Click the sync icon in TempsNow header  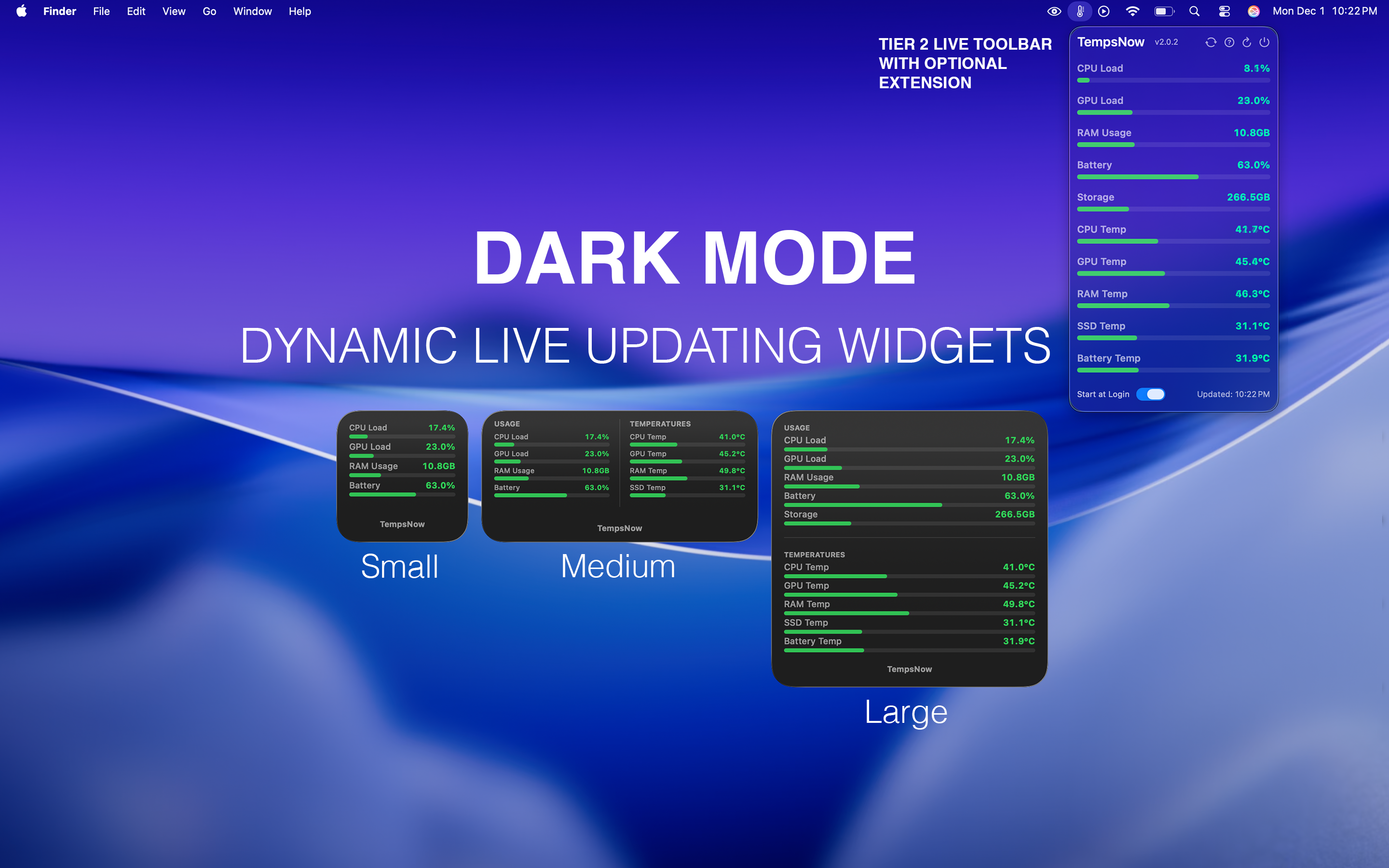click(1211, 42)
